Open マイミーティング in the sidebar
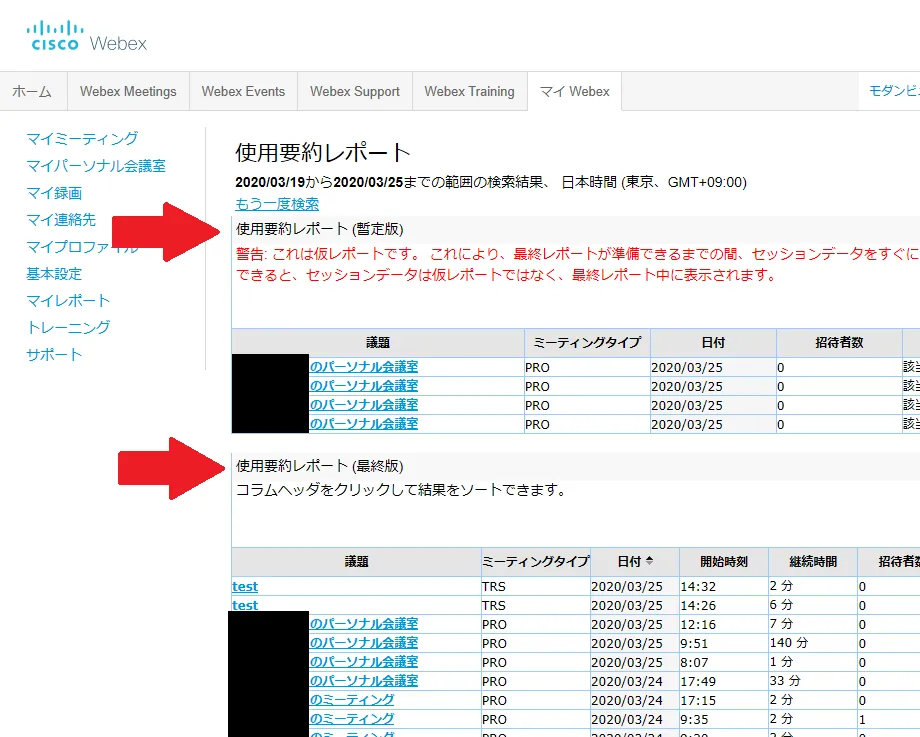Screen dimensions: 920x737 82,138
